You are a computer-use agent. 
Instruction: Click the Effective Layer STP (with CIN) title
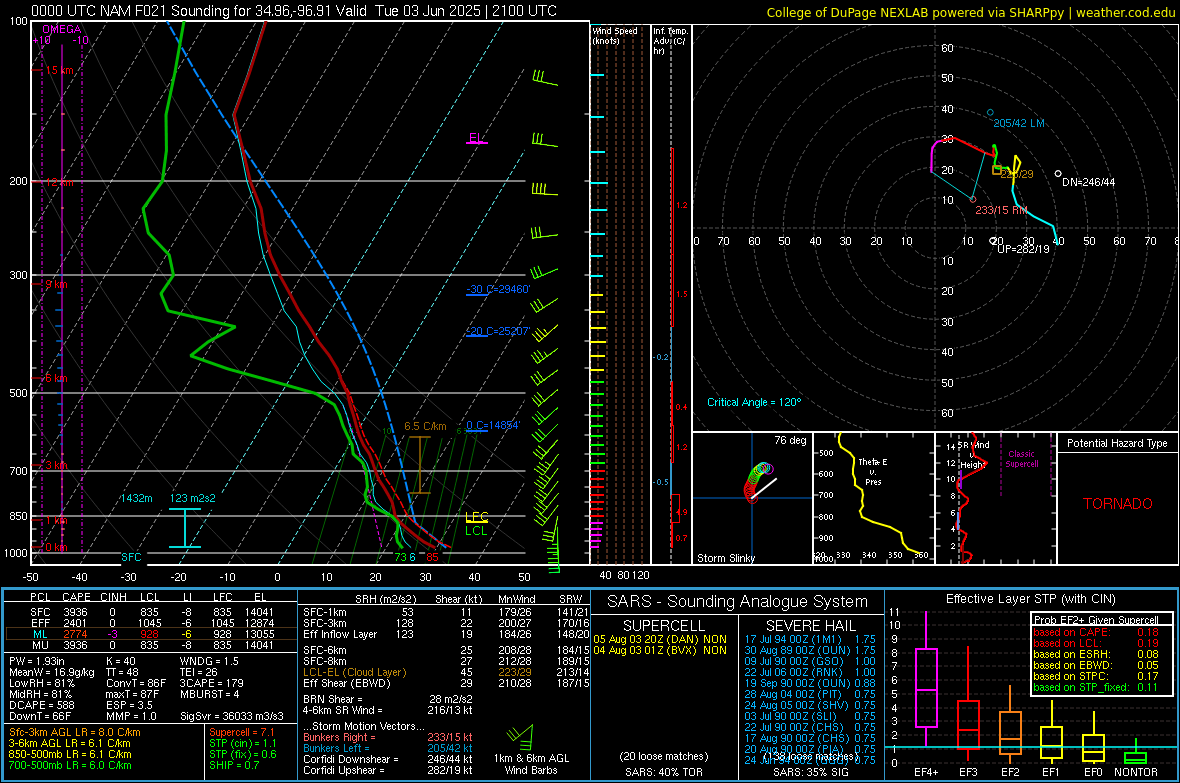1030,599
